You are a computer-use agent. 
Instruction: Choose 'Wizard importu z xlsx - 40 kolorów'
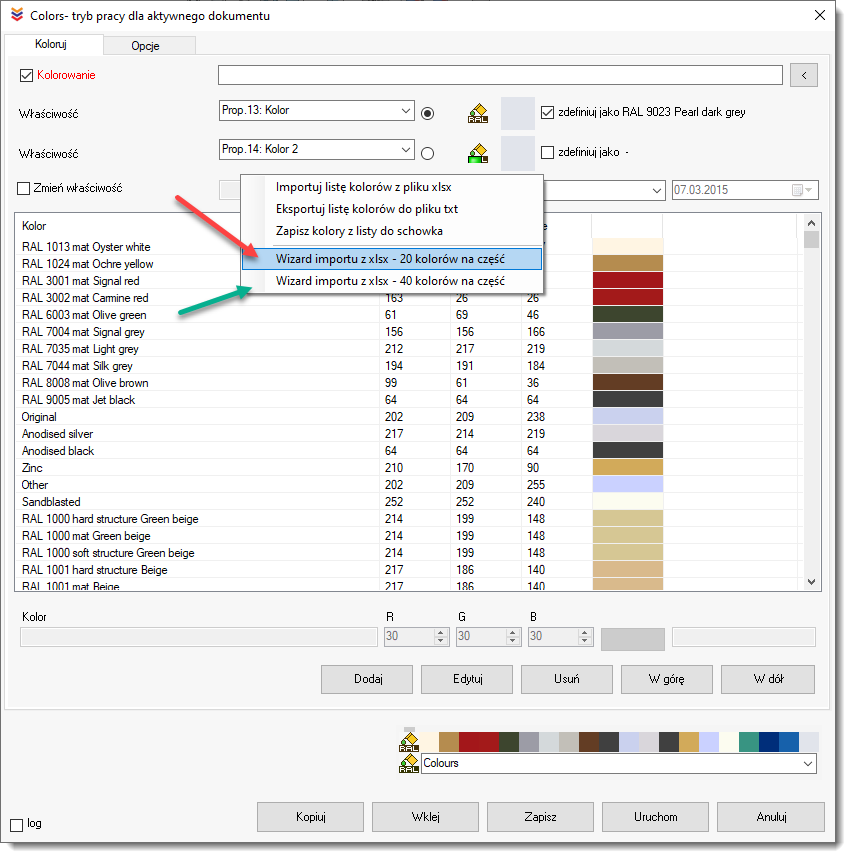tap(390, 282)
